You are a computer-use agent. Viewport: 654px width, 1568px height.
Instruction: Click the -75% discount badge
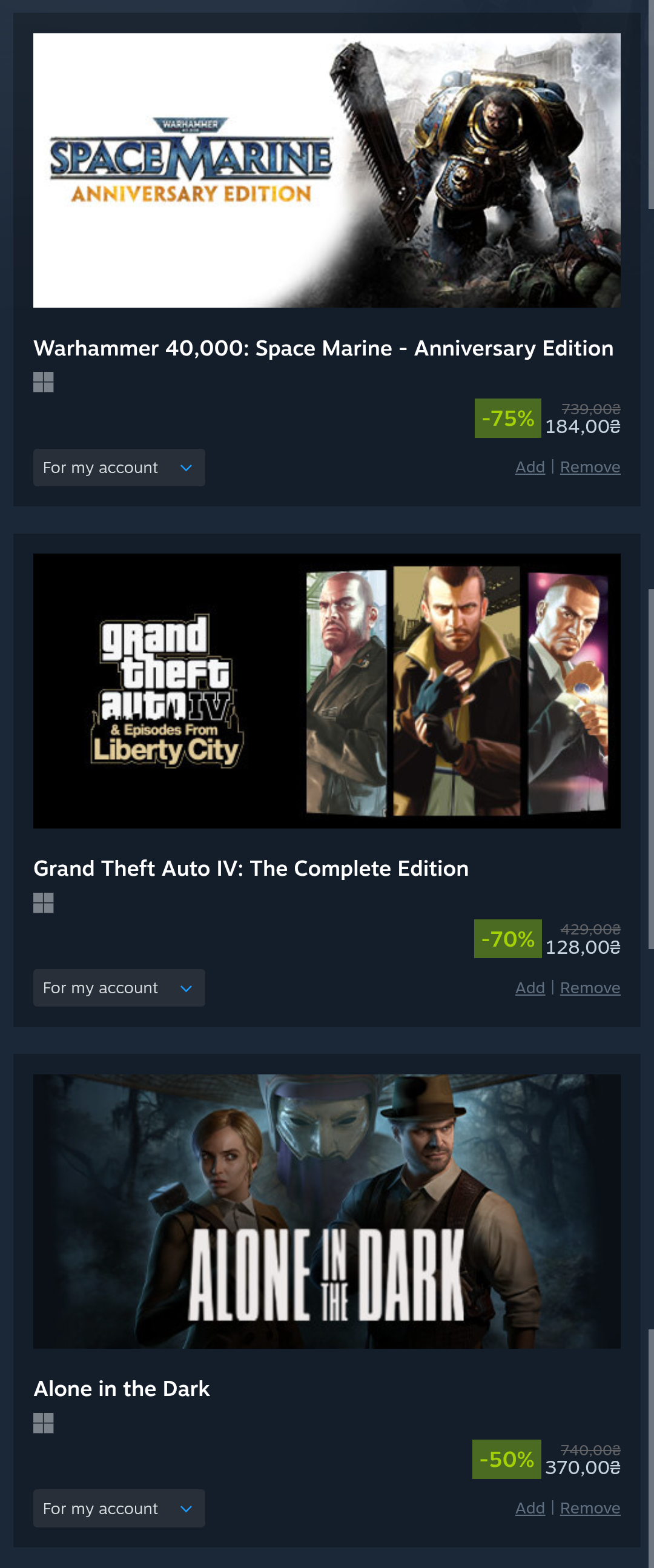(507, 418)
